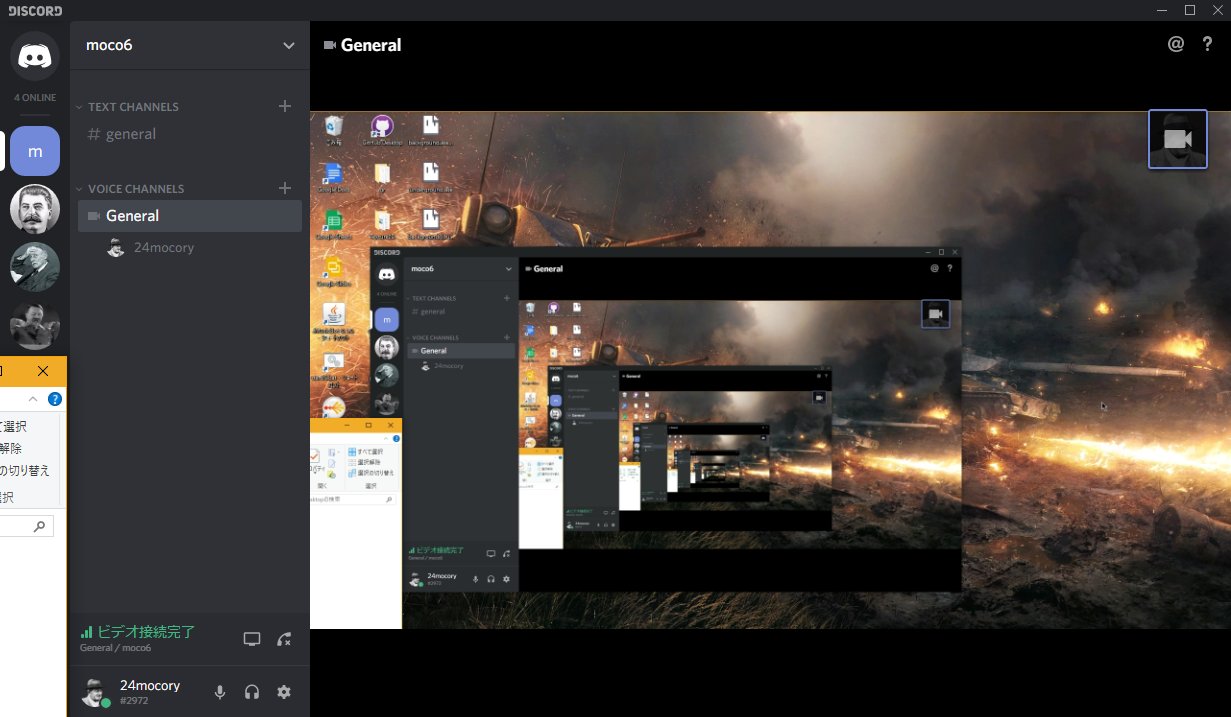Mute microphone in first nested Discord user panel
The height and width of the screenshot is (717, 1231).
pos(475,579)
